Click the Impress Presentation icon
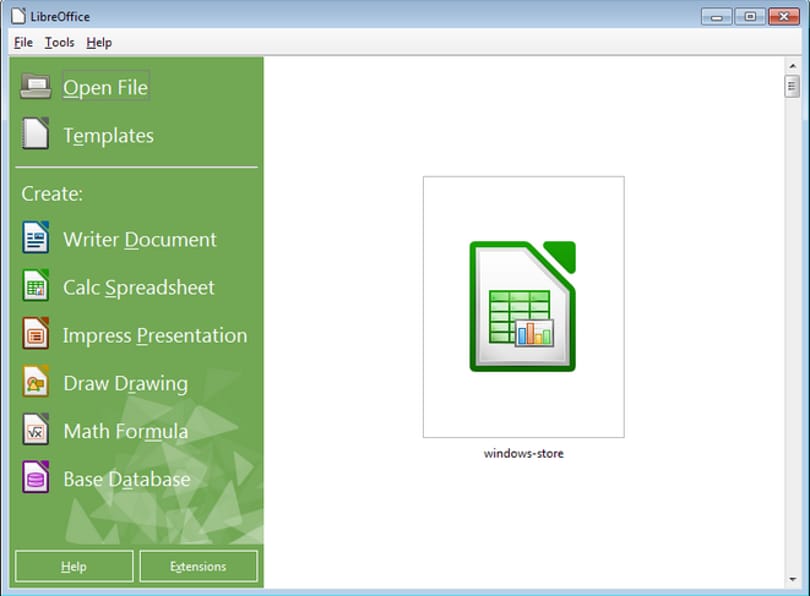 pyautogui.click(x=36, y=333)
